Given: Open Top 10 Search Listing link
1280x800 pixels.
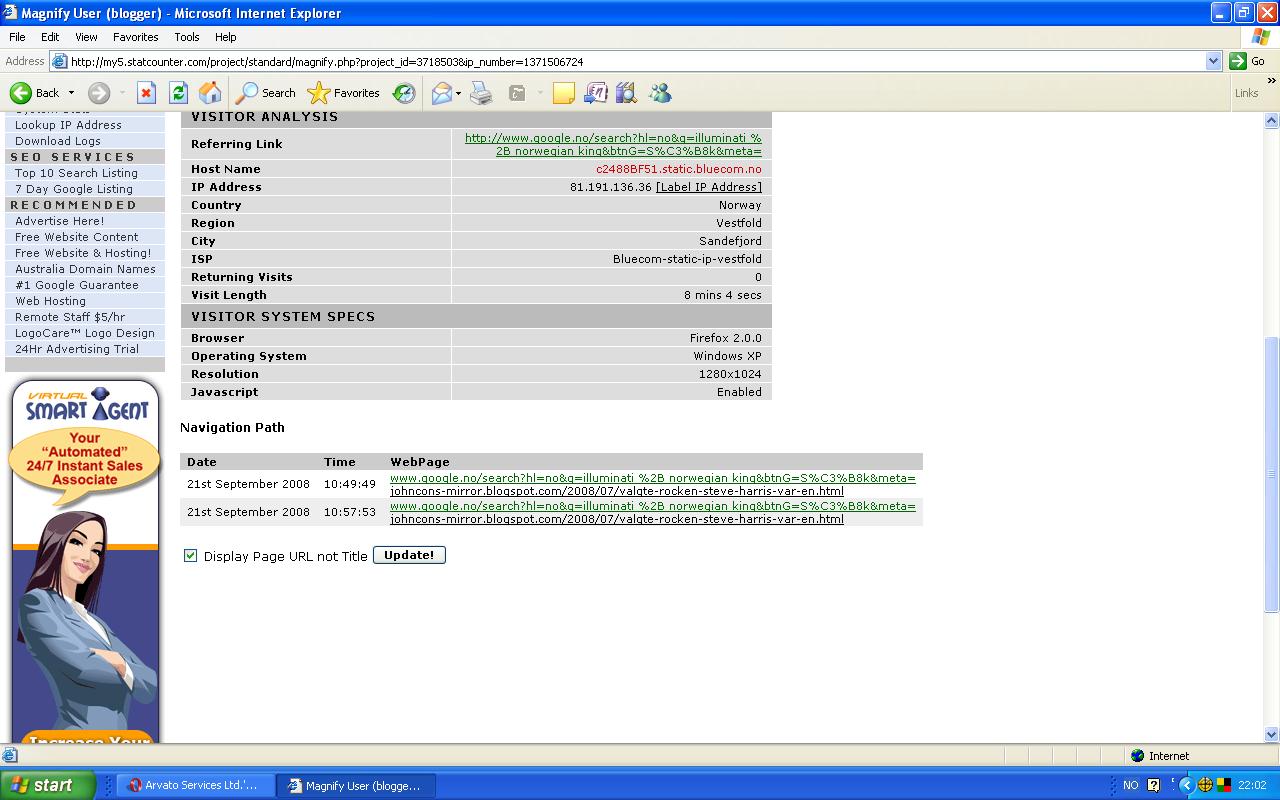Looking at the screenshot, I should [76, 173].
